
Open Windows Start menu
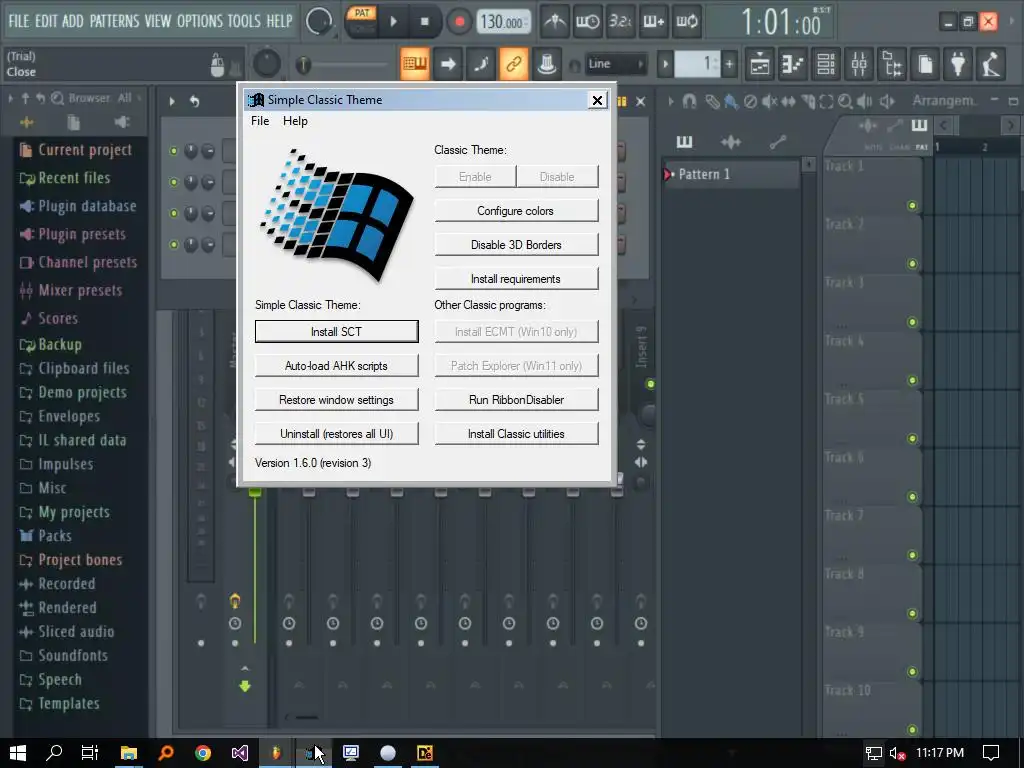(x=18, y=753)
